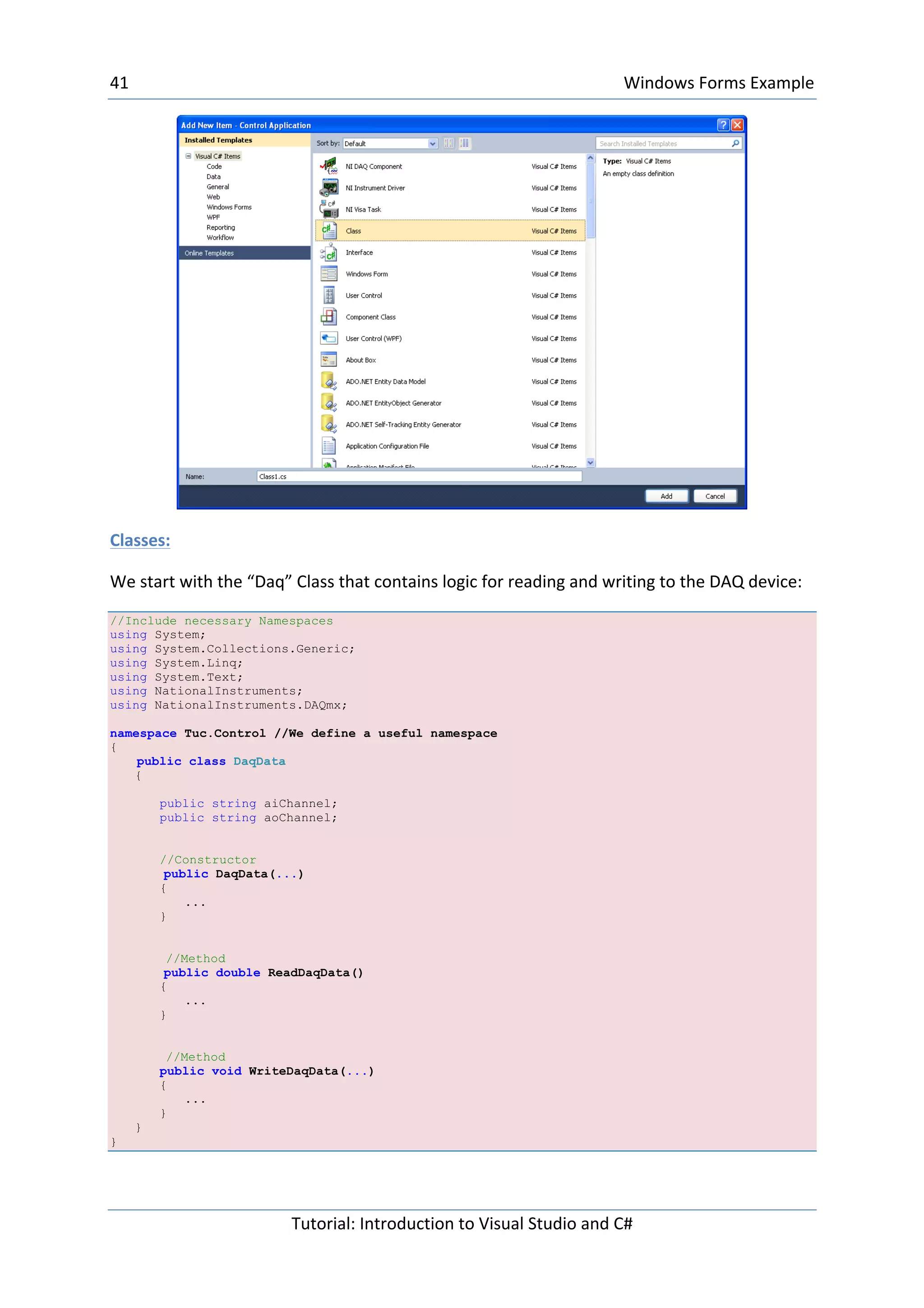The width and height of the screenshot is (924, 1308).
Task: Click "public string aiChannel;" code line
Action: pyautogui.click(x=248, y=803)
